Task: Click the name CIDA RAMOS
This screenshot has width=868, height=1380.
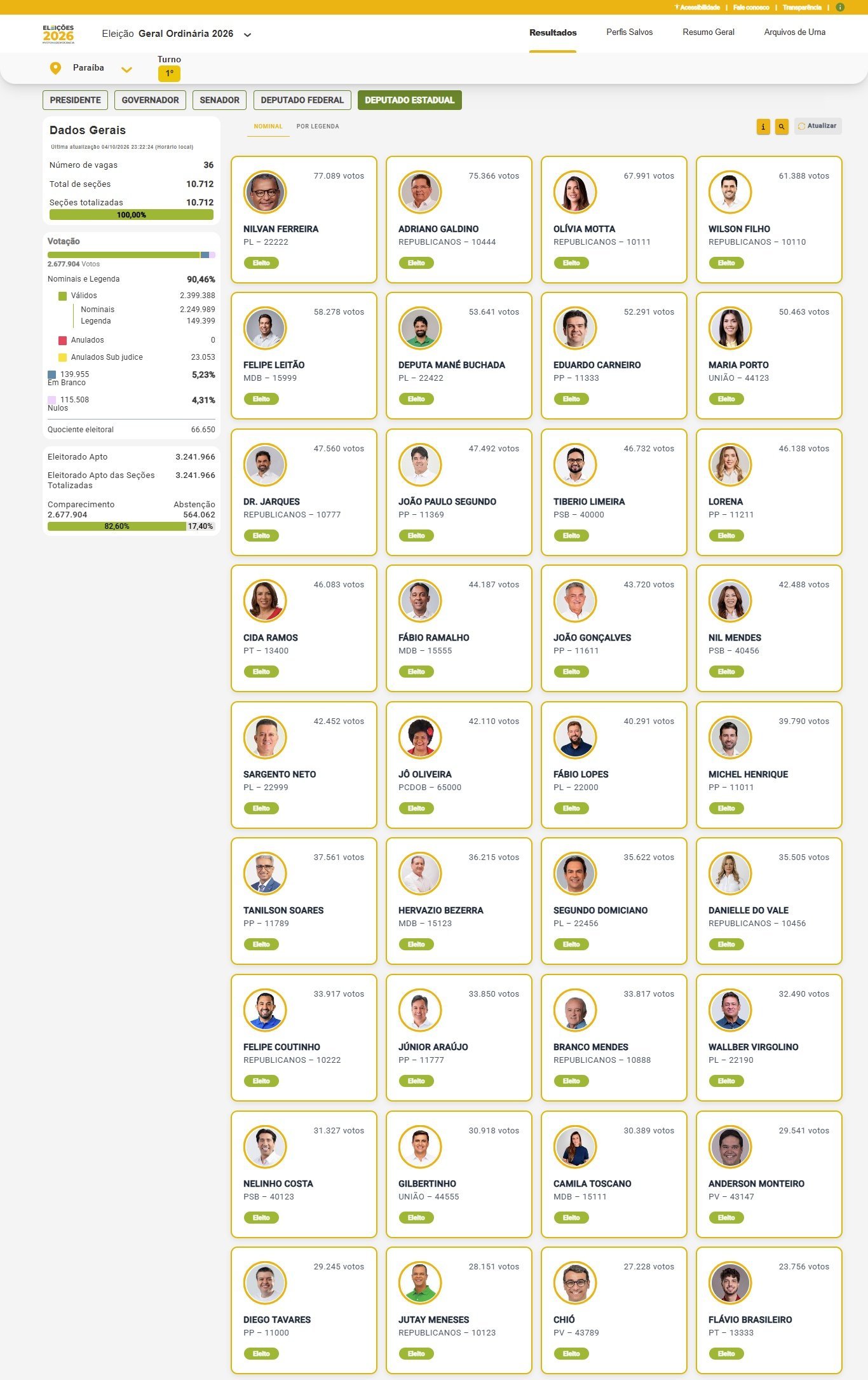Action: click(271, 638)
